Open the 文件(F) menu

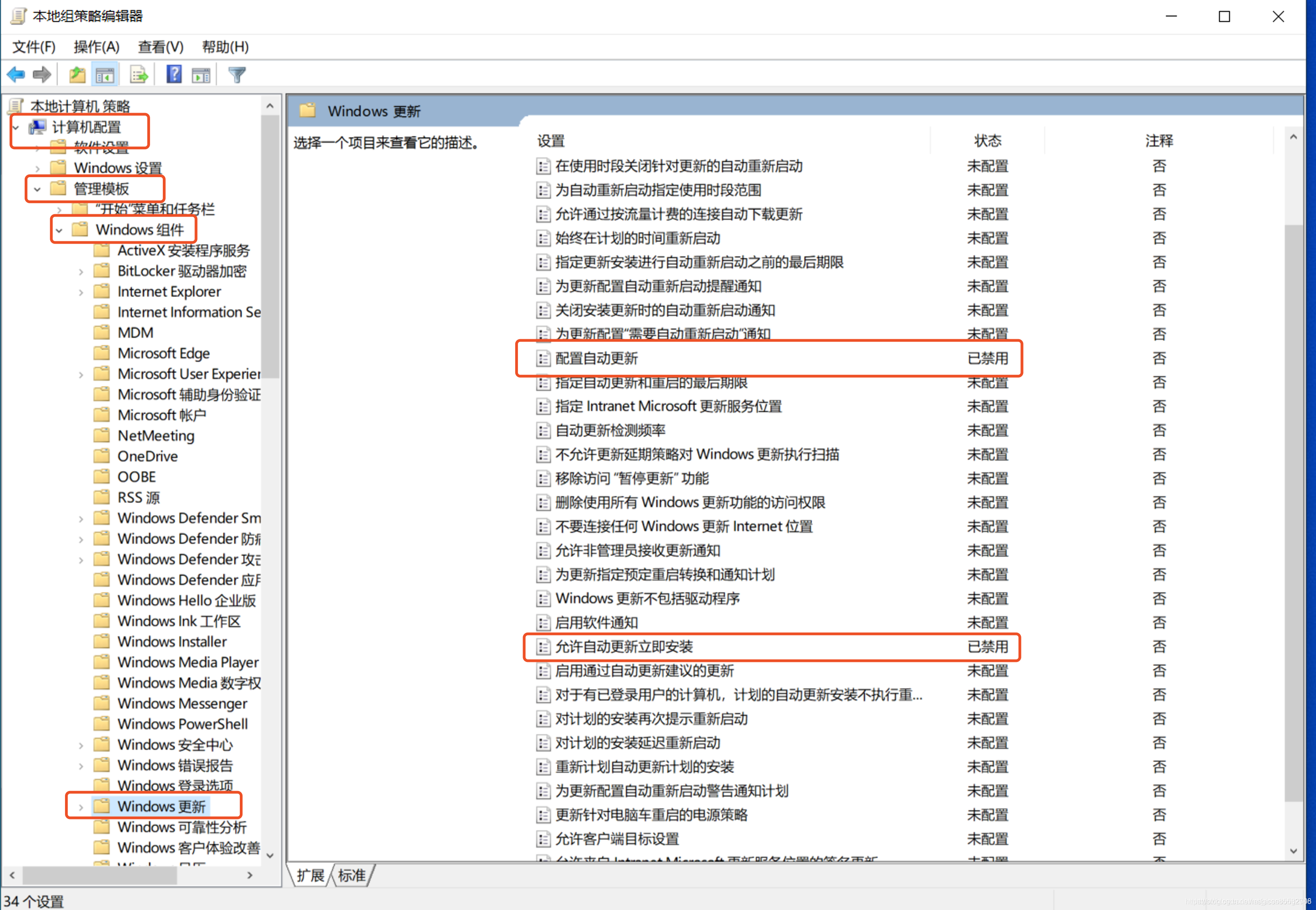pos(33,47)
